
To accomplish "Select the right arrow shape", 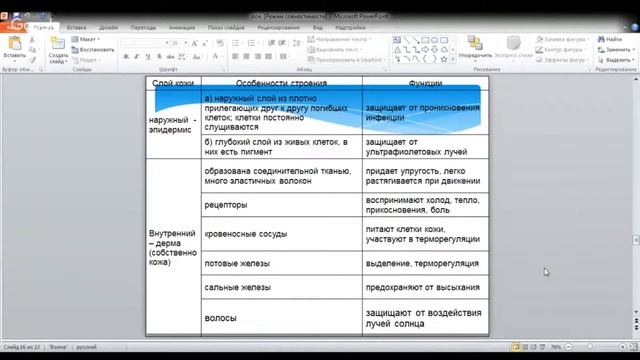I will point(425,50).
